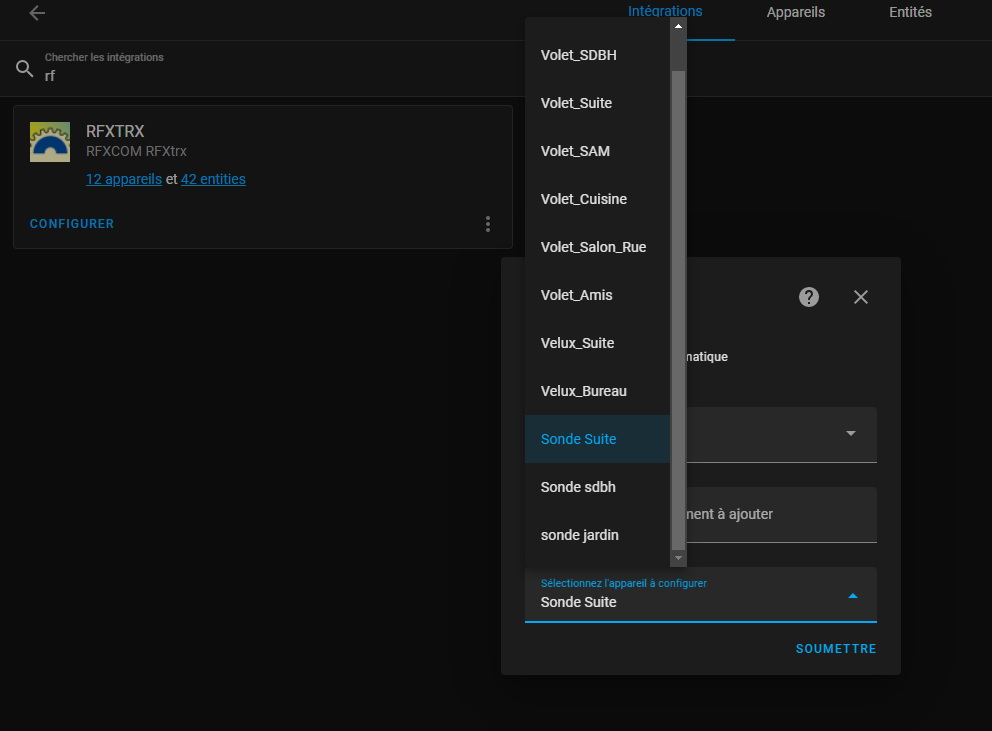Select the Volet_Salon_Rue option
The height and width of the screenshot is (731, 992).
tap(593, 247)
